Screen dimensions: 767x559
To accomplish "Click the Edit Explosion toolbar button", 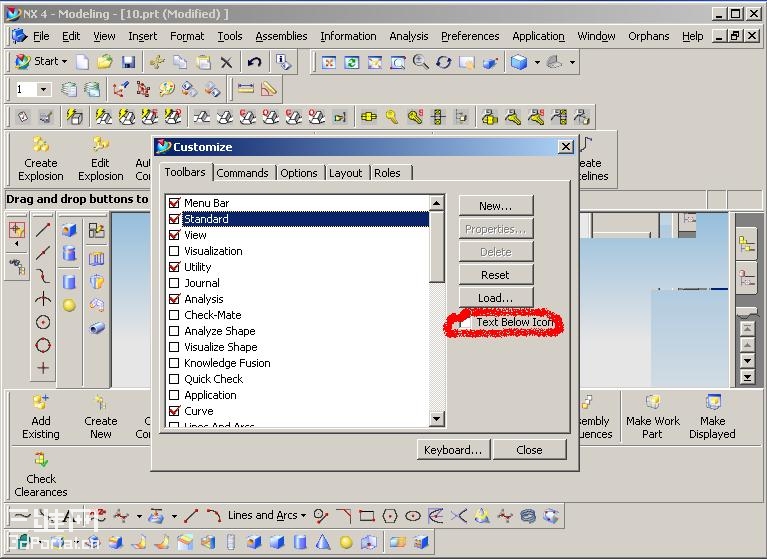I will click(100, 159).
